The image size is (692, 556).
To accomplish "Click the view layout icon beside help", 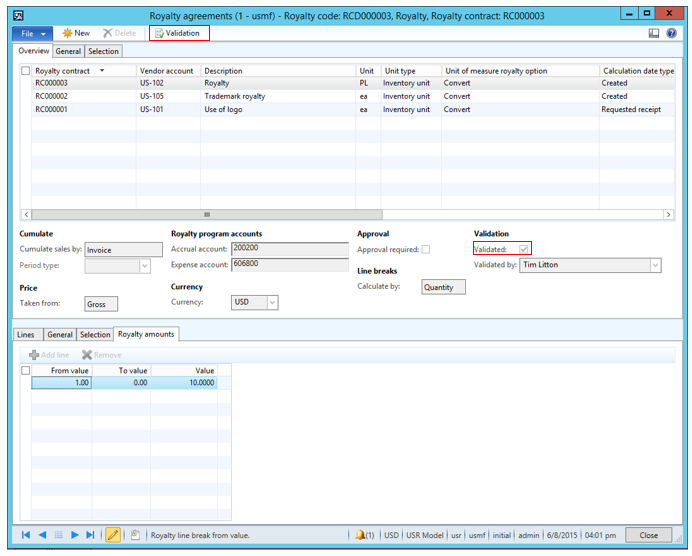I will [654, 33].
